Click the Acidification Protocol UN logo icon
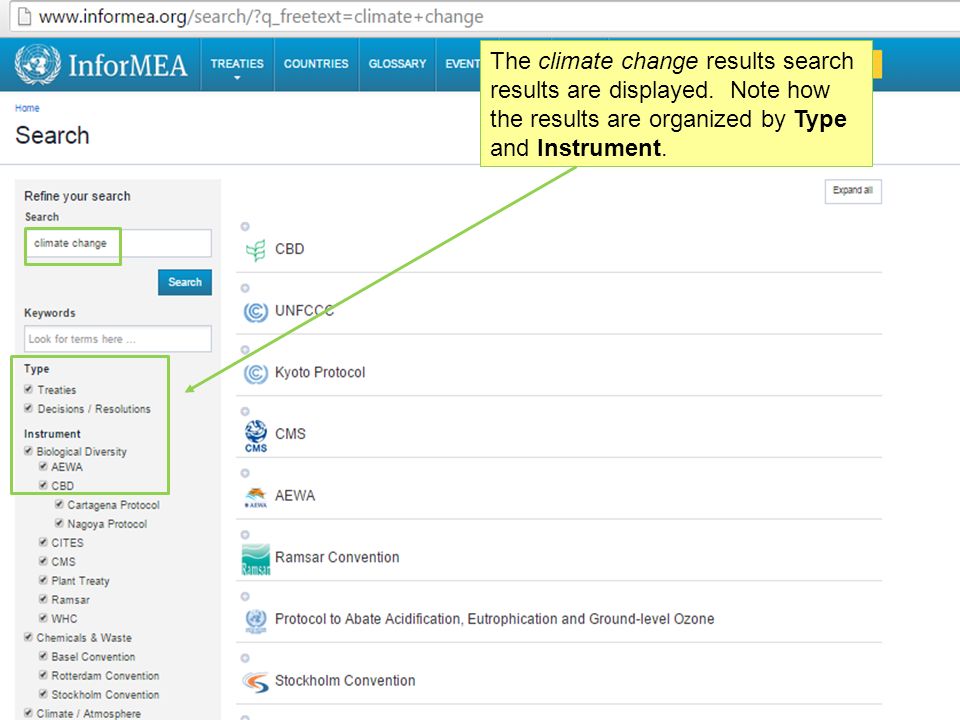960x720 pixels. 255,621
